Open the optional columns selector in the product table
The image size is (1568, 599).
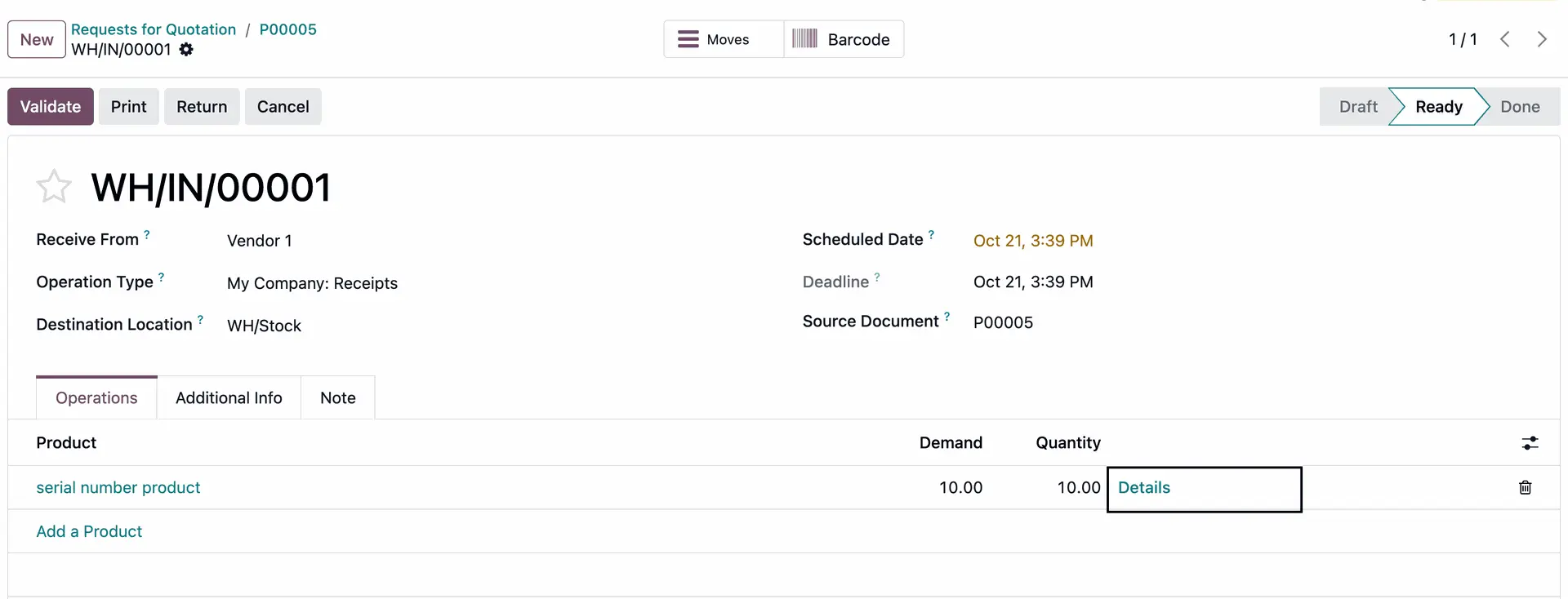pos(1530,442)
